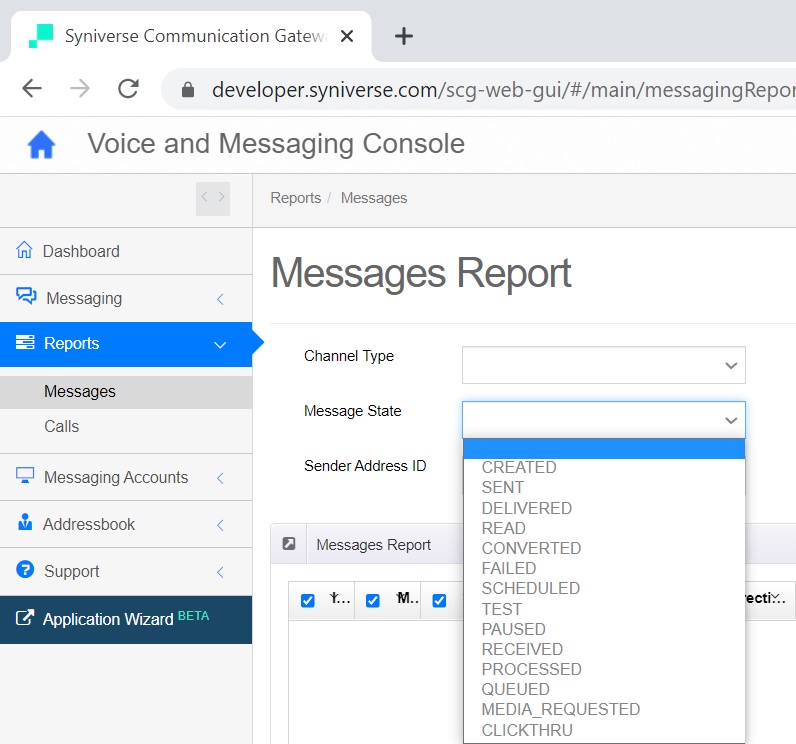Open Support section

click(126, 571)
